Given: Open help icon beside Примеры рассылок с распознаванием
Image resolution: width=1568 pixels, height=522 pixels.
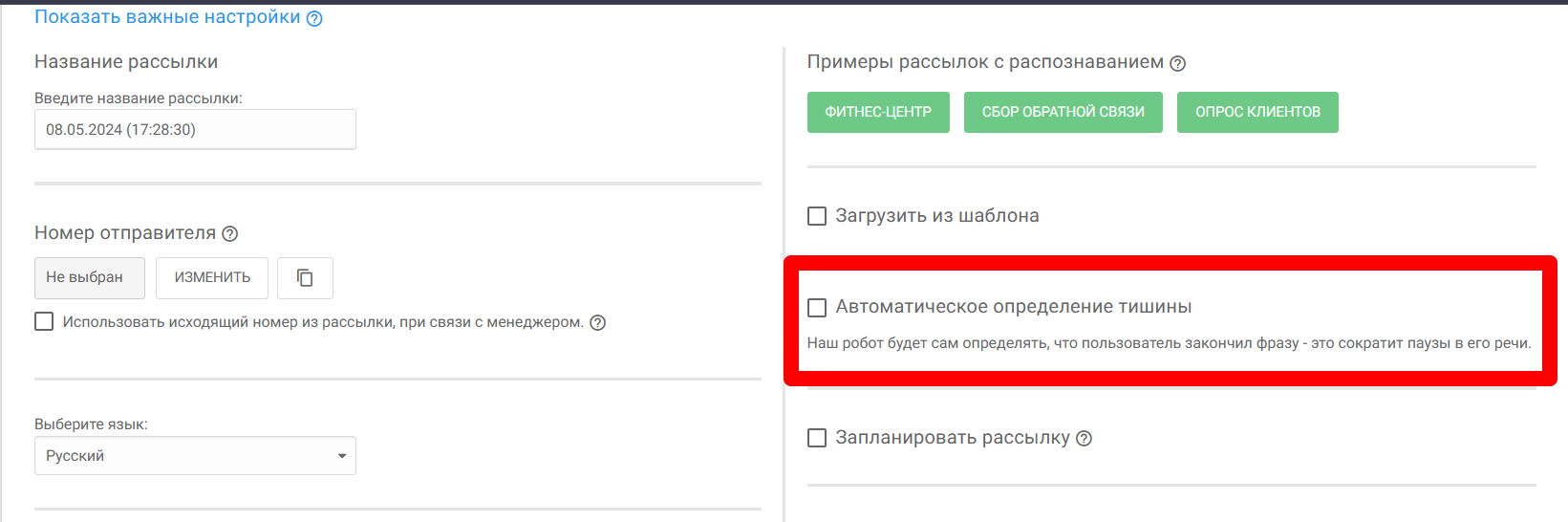Looking at the screenshot, I should coord(1178,63).
